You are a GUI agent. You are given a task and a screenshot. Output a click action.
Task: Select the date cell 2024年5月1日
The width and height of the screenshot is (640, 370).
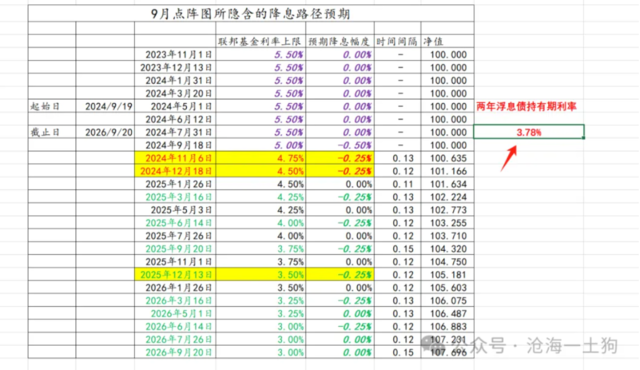point(175,106)
